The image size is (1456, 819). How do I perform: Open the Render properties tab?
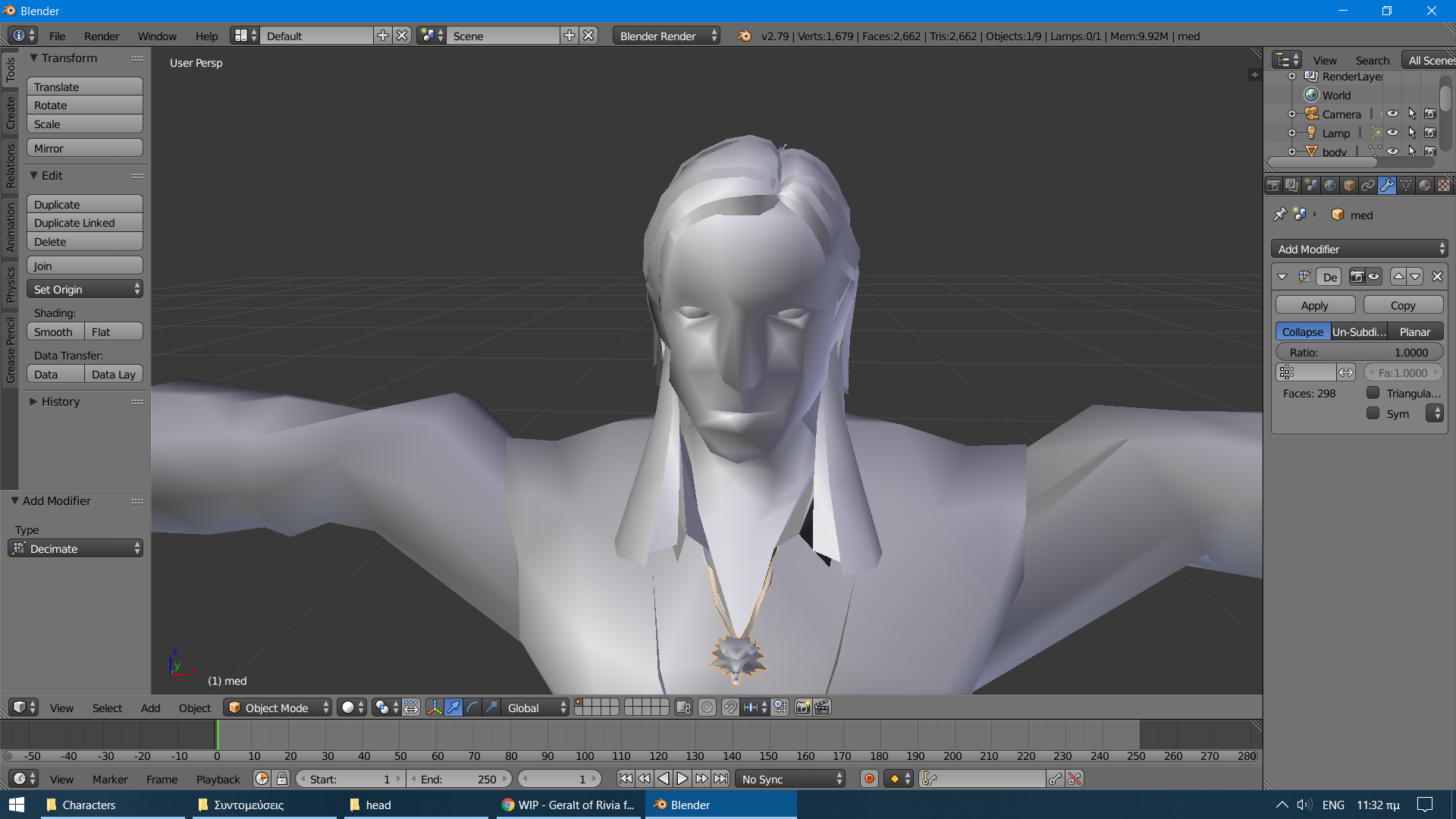[x=1273, y=186]
